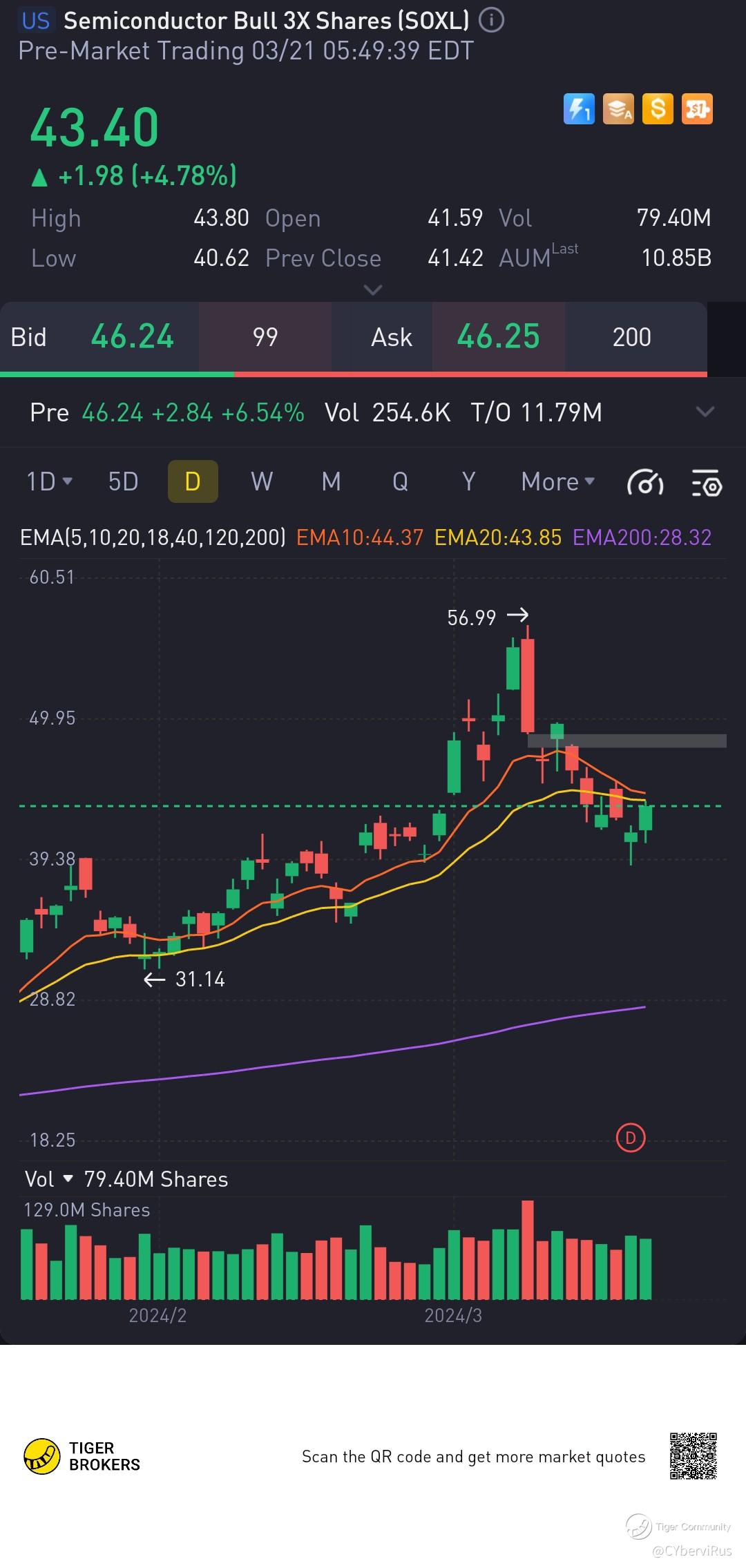Open chart display settings icon
746x1568 pixels.
pyautogui.click(x=707, y=482)
